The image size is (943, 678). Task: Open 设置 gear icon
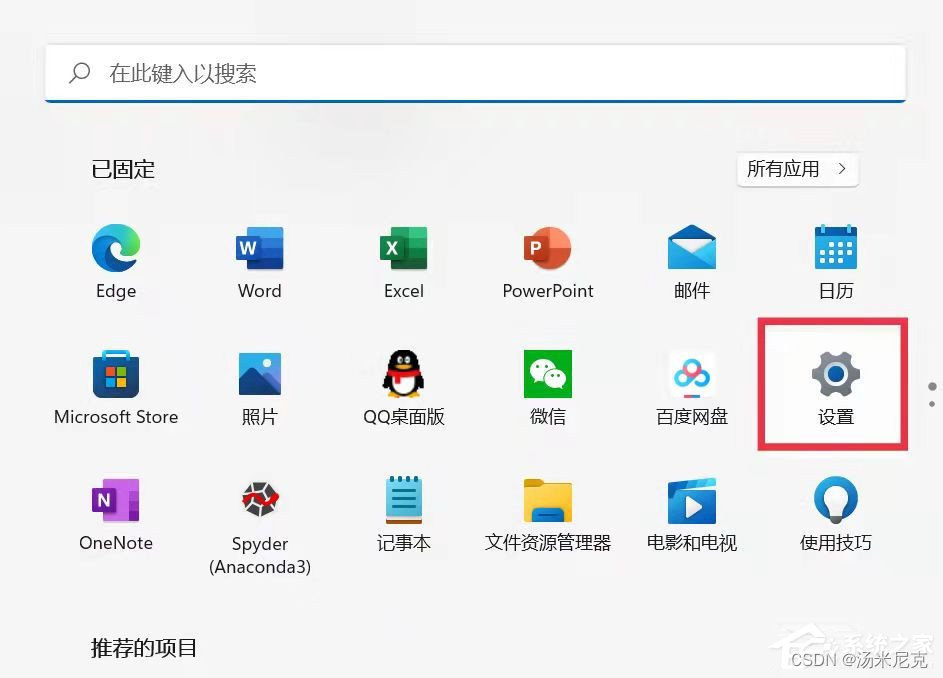(836, 374)
